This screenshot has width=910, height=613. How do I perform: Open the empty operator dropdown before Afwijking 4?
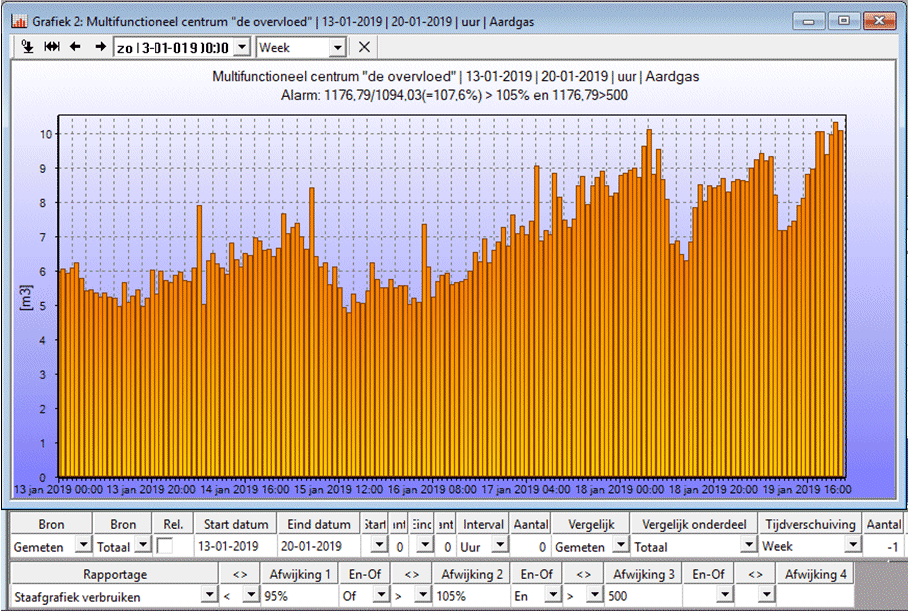[767, 596]
